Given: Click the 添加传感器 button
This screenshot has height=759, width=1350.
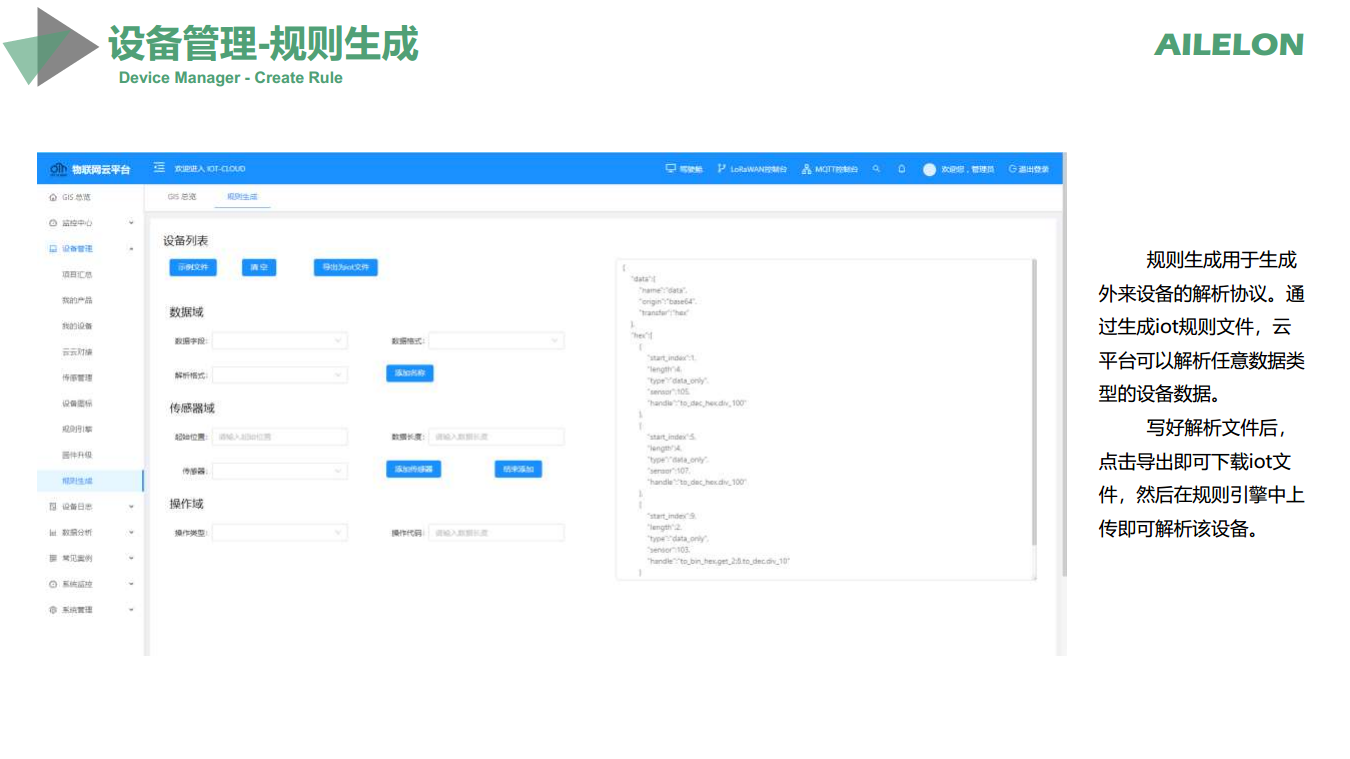Looking at the screenshot, I should [413, 469].
